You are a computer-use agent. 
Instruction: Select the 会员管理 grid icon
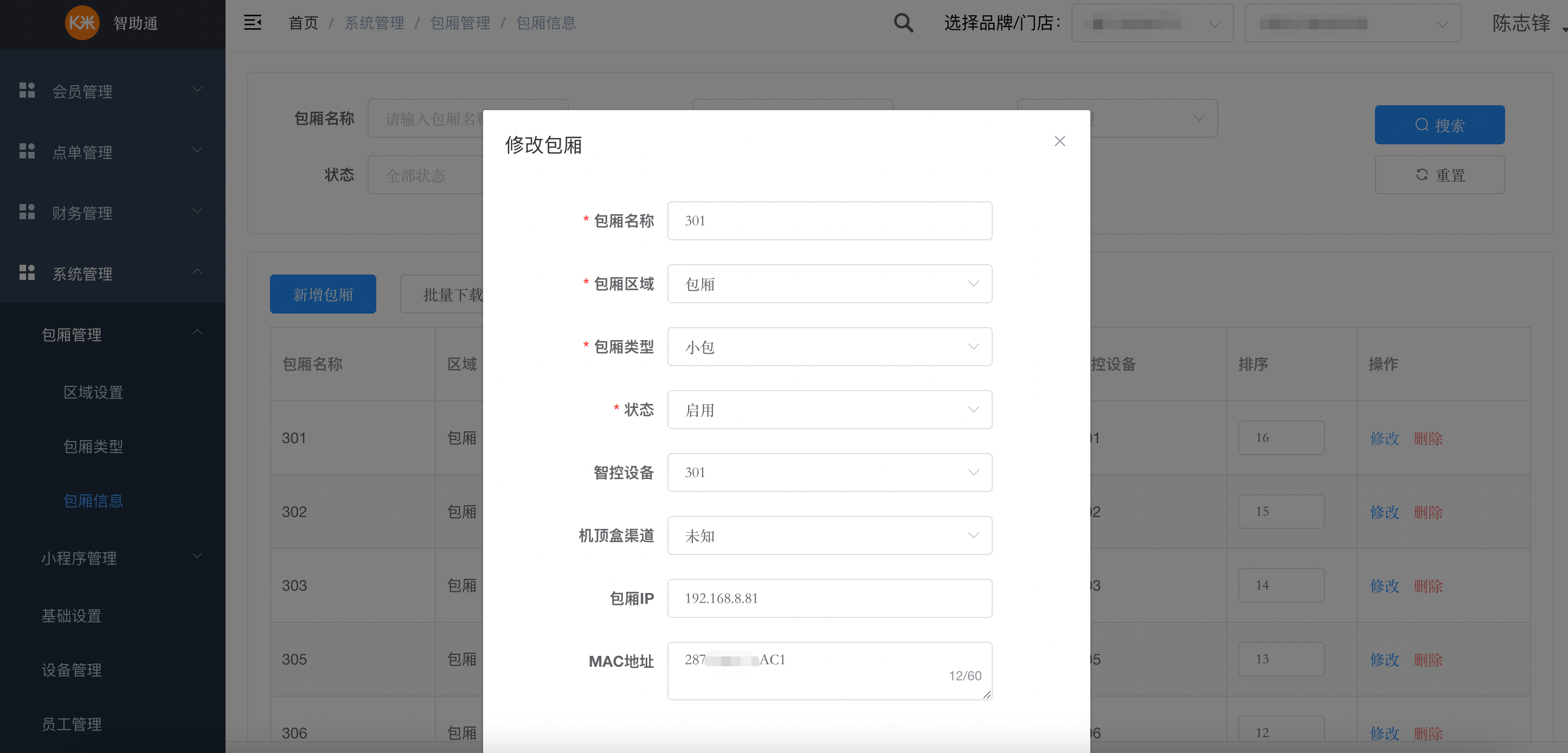coord(27,90)
